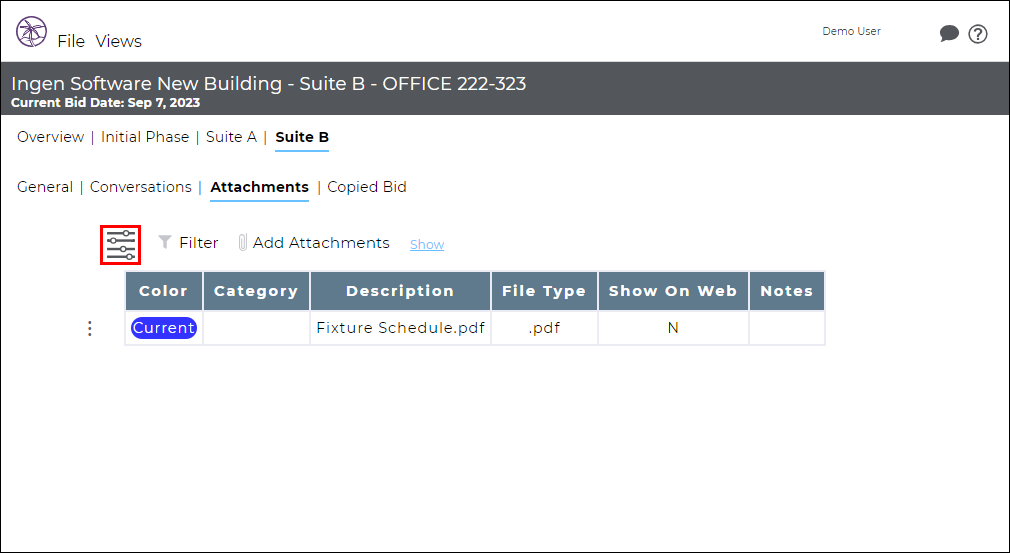Select the Fixture Schedule.pdf description cell
The image size is (1010, 553).
pyautogui.click(x=400, y=328)
